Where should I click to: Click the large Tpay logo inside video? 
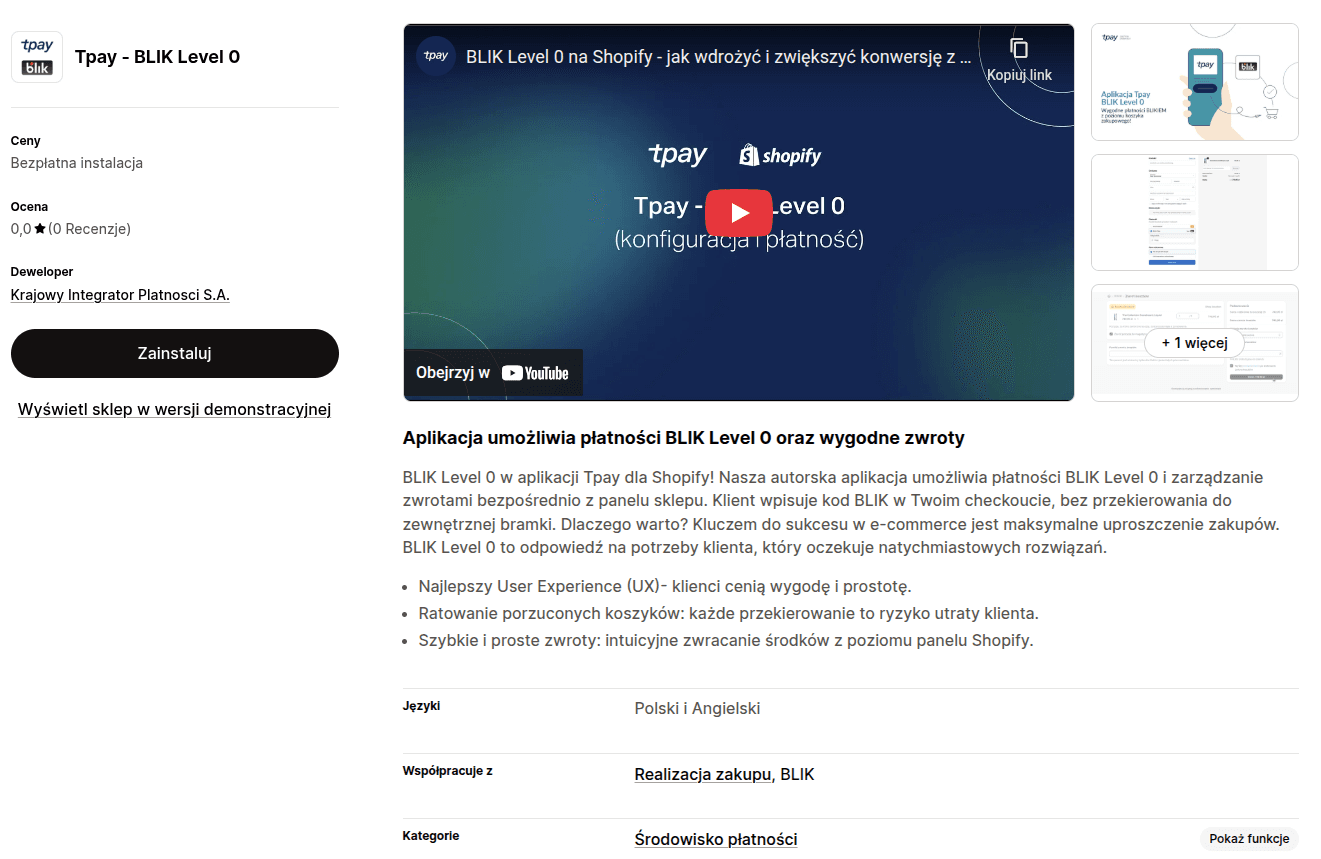pyautogui.click(x=677, y=155)
